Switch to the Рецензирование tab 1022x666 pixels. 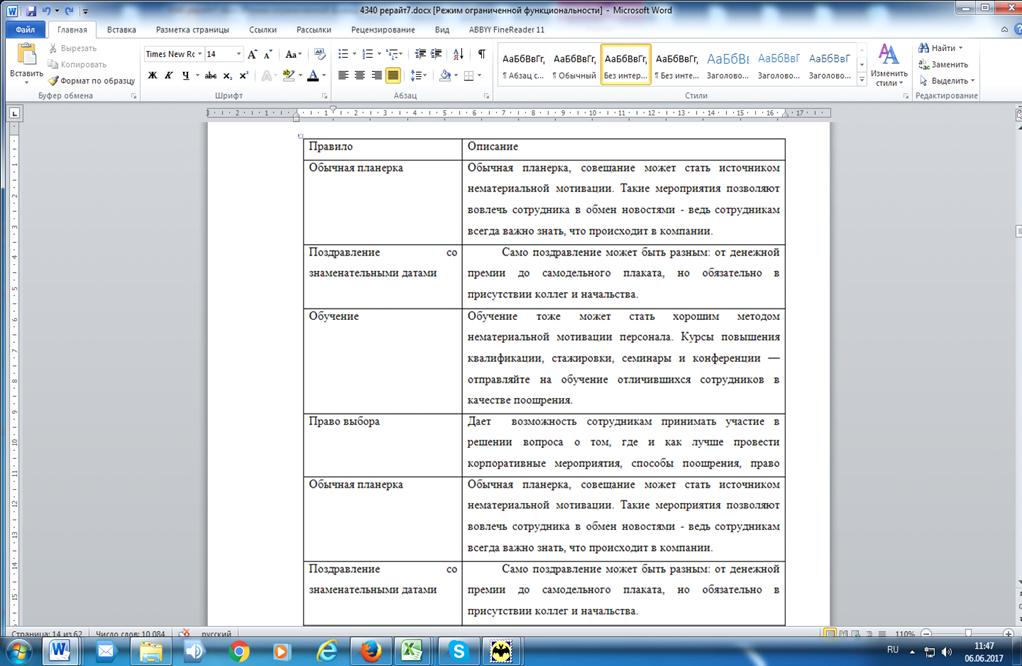pyautogui.click(x=383, y=30)
